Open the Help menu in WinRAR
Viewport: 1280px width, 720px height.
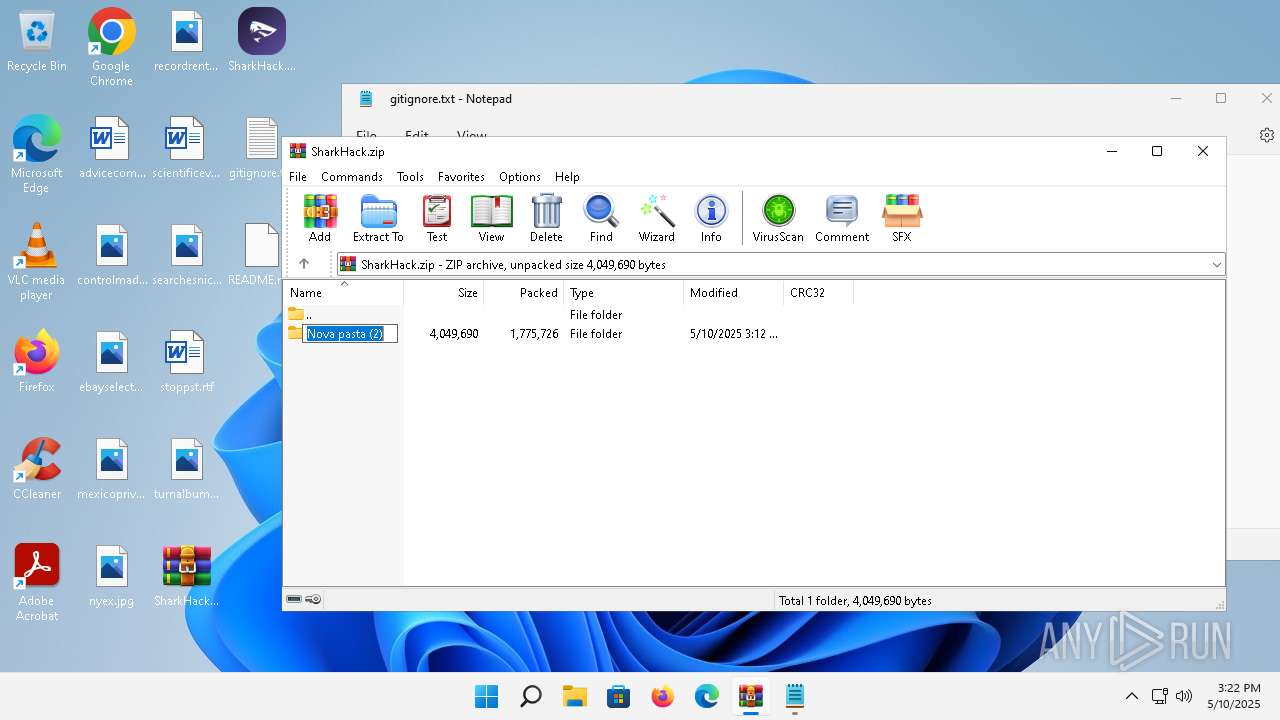pyautogui.click(x=567, y=176)
